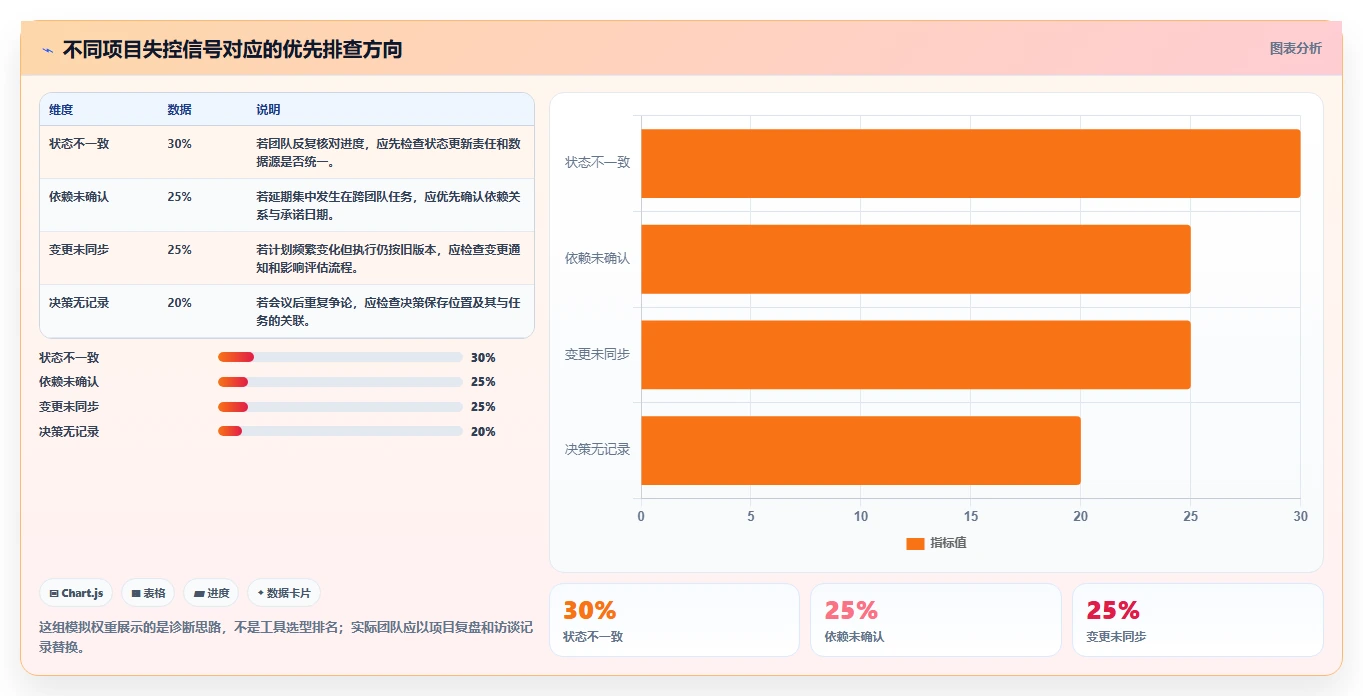Open the 25% 变更未同步 data card
Image resolution: width=1363 pixels, height=696 pixels.
(x=1197, y=620)
